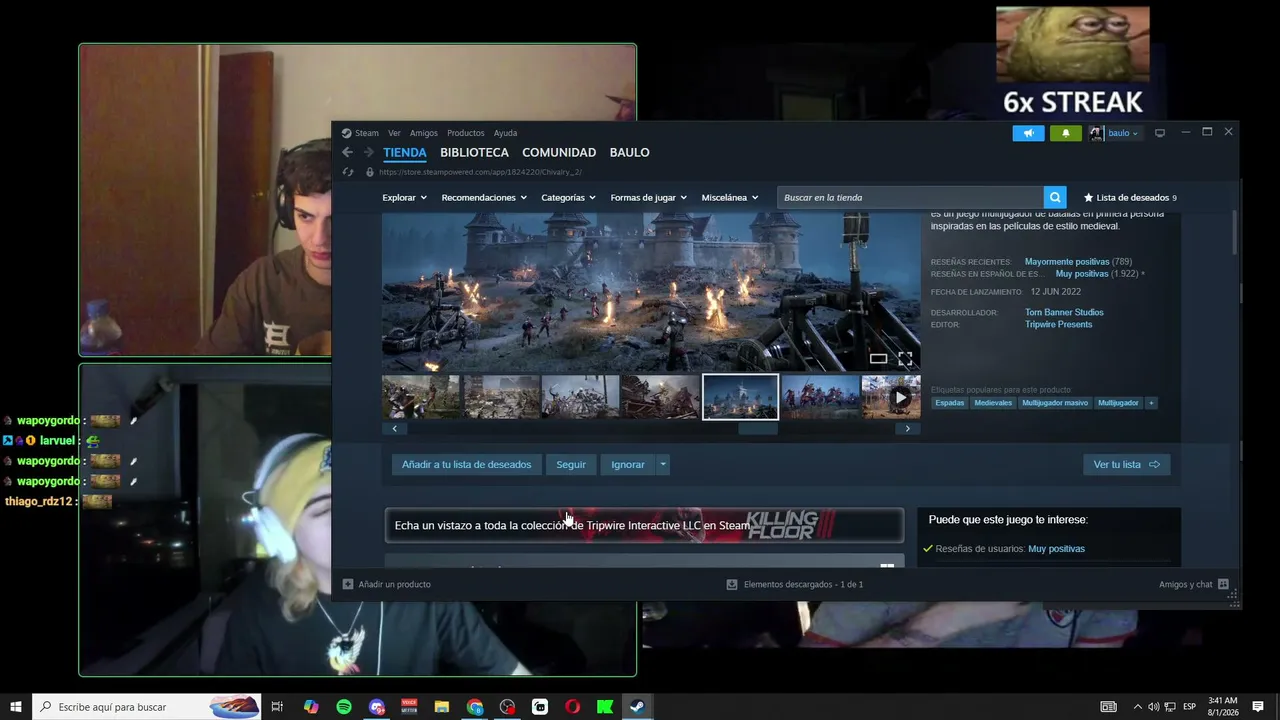Click the Steam page vertical scrollbar
This screenshot has width=1280, height=720.
coord(1235,234)
